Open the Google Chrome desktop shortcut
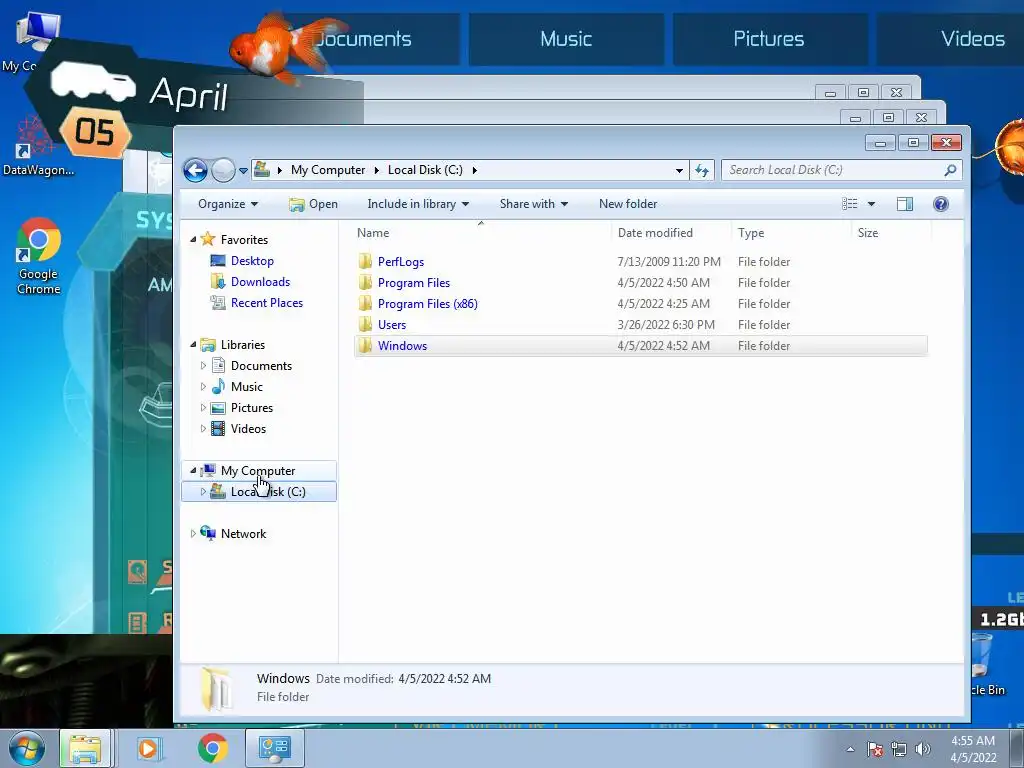 point(39,256)
